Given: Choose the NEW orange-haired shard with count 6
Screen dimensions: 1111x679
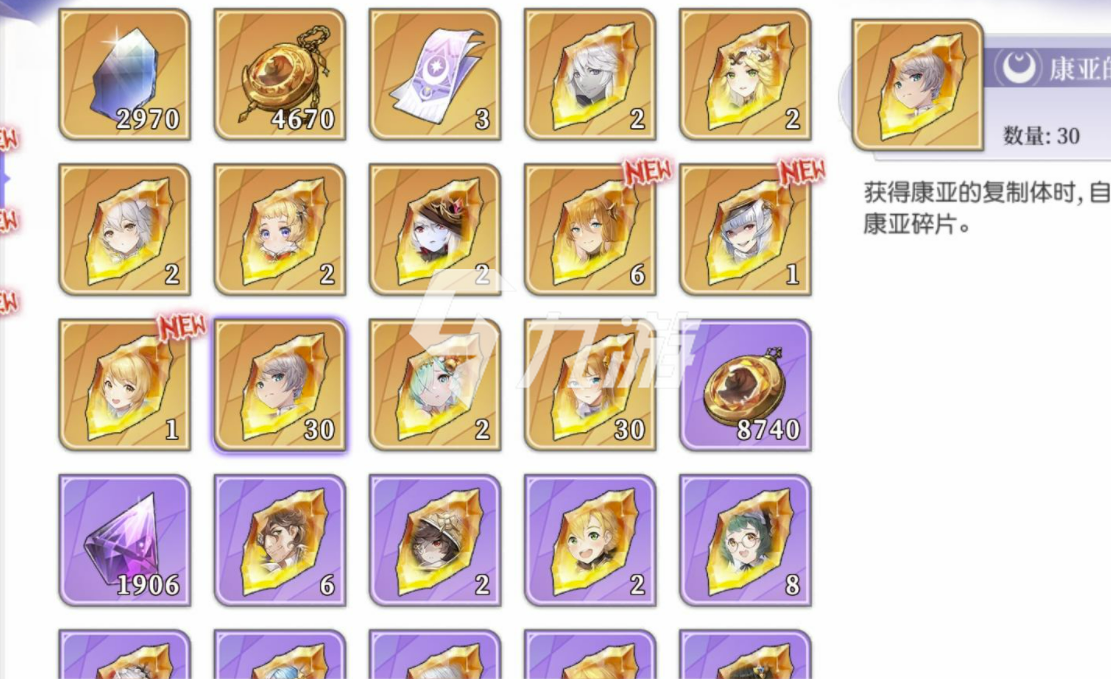Looking at the screenshot, I should pos(590,230).
